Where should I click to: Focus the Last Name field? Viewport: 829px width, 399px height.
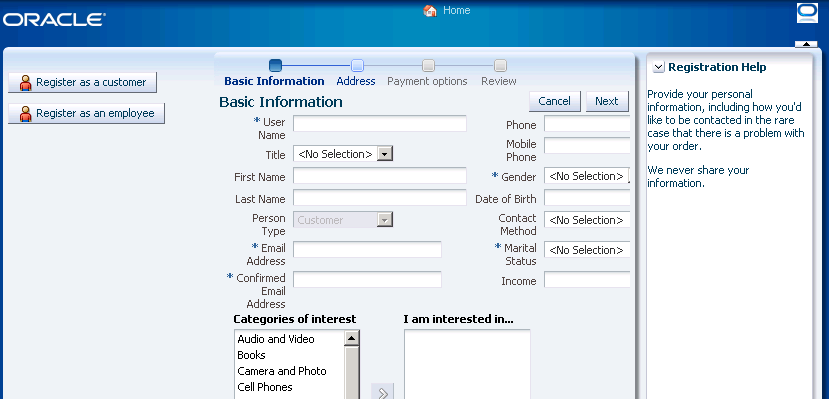click(380, 198)
